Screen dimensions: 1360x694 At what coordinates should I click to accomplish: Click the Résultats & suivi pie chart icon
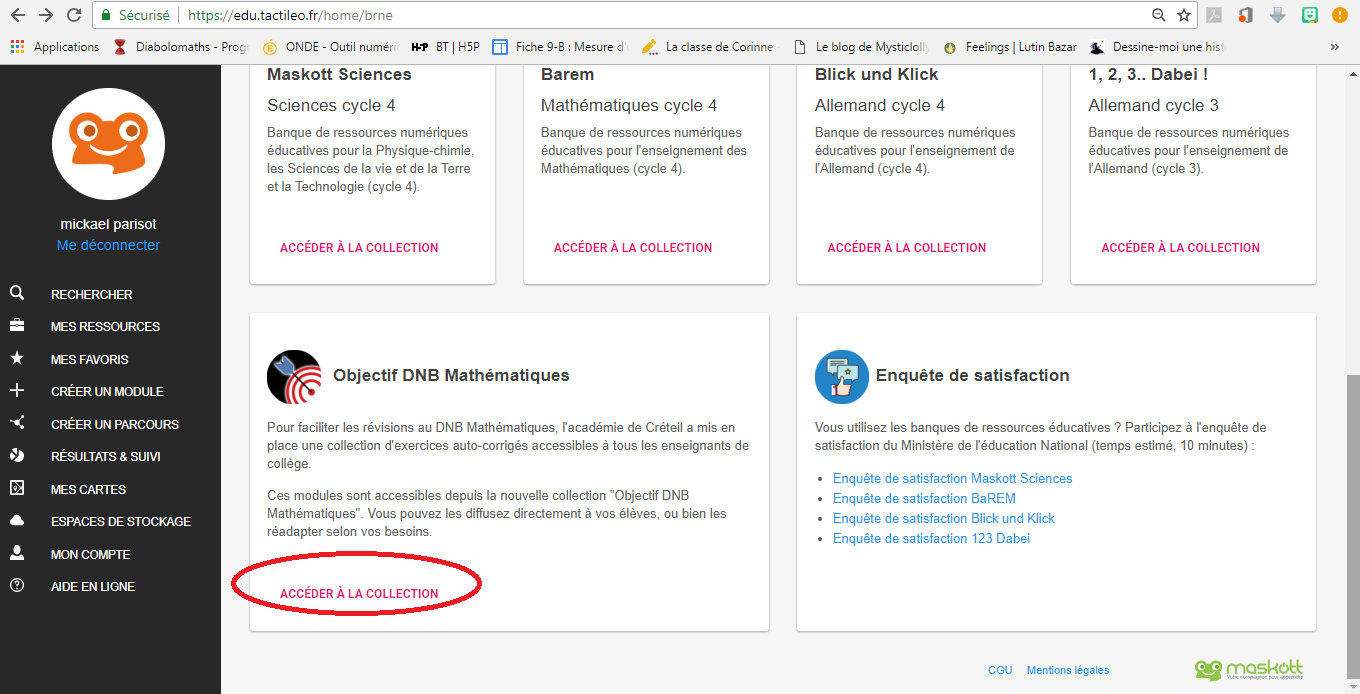(x=17, y=456)
